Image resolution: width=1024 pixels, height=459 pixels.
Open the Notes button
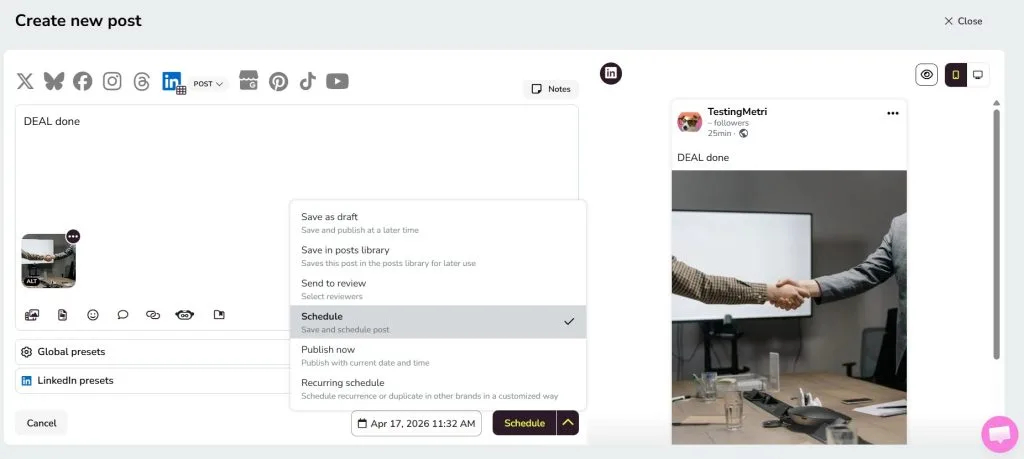tap(551, 89)
